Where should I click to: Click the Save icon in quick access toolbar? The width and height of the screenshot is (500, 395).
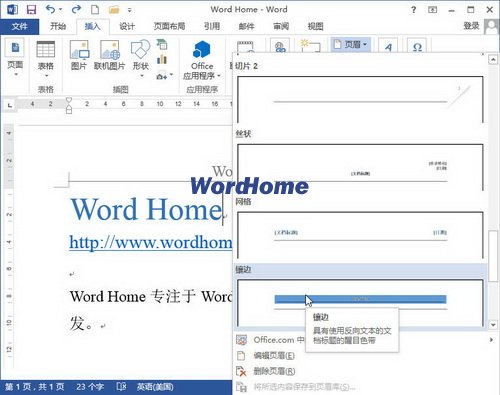[31, 9]
